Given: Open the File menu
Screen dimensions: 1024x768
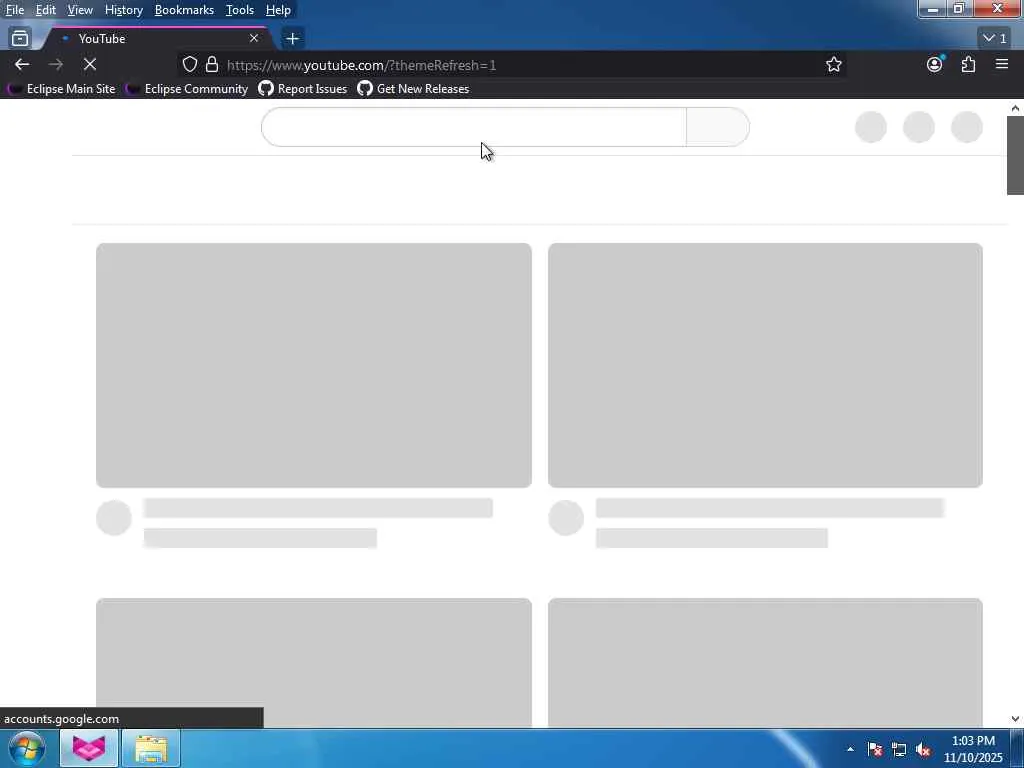Looking at the screenshot, I should click(x=15, y=10).
